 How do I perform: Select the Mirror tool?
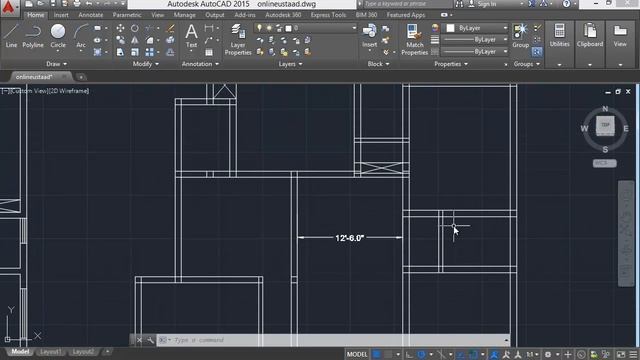coord(135,40)
